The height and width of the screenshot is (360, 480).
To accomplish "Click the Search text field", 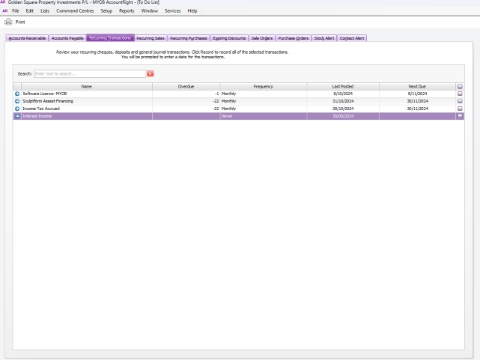I will pyautogui.click(x=90, y=74).
